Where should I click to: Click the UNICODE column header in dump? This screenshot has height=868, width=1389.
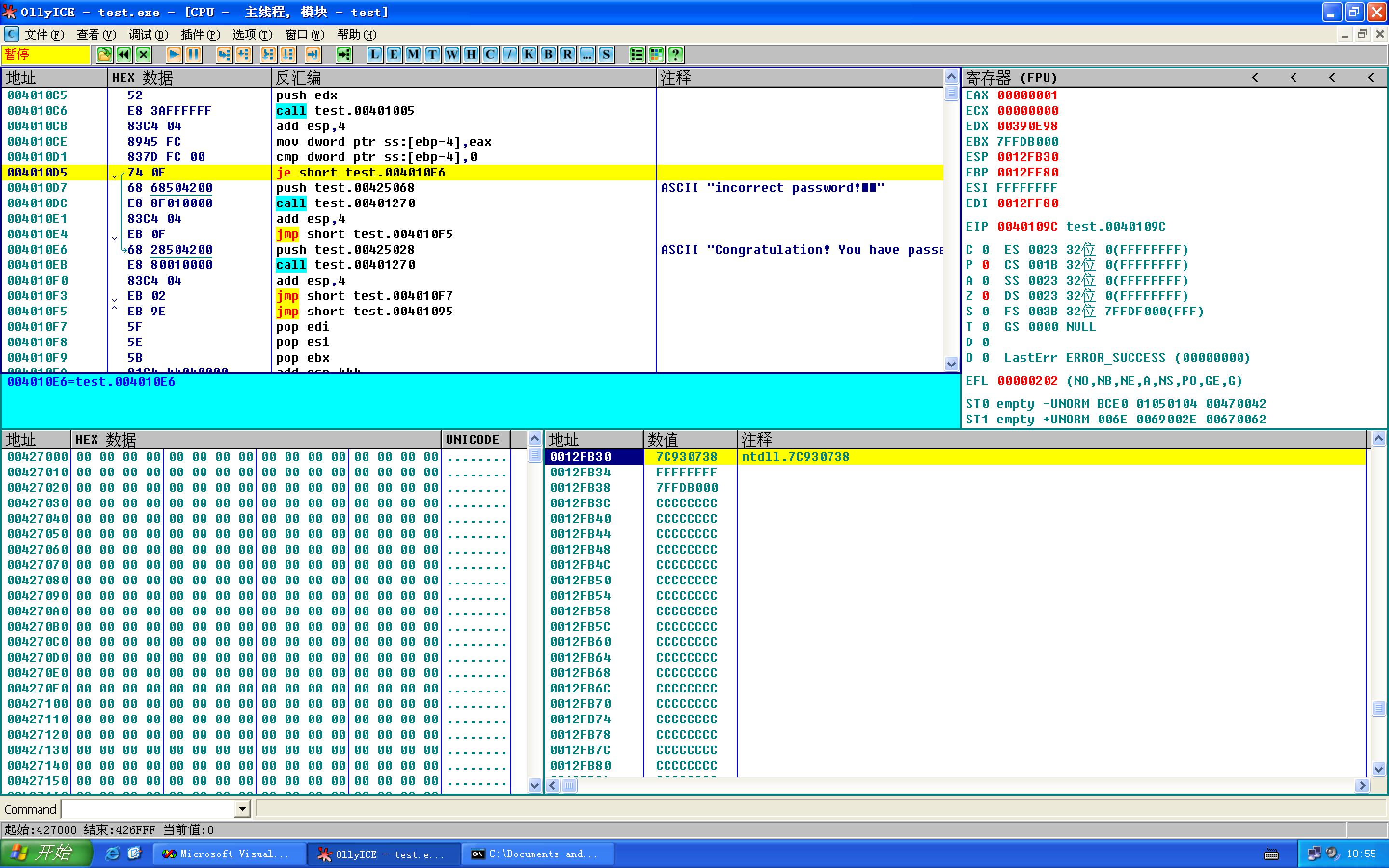tap(476, 440)
